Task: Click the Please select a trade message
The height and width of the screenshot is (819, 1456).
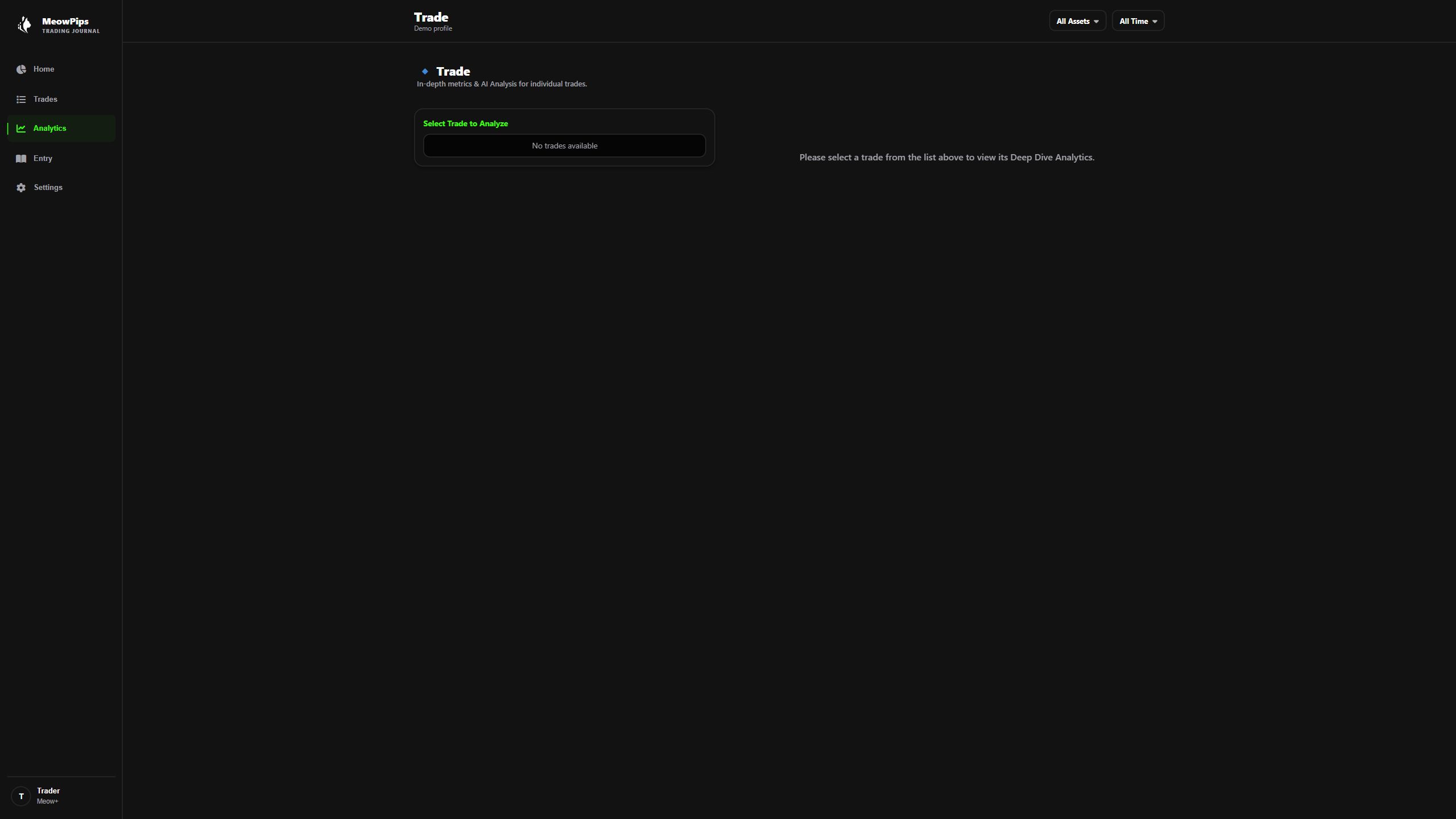Action: (946, 158)
